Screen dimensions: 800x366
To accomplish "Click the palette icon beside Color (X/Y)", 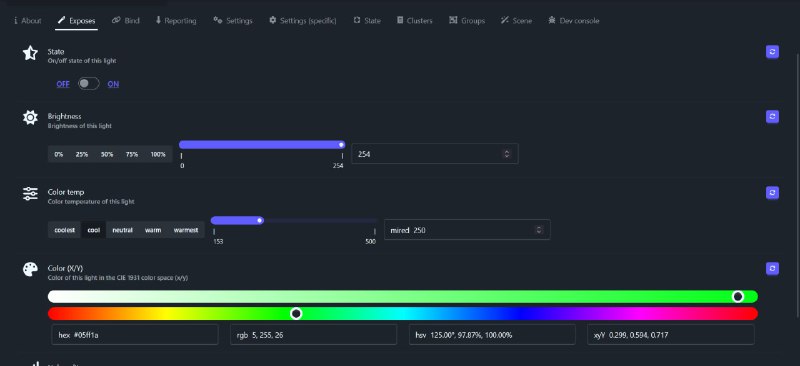I will click(x=30, y=270).
